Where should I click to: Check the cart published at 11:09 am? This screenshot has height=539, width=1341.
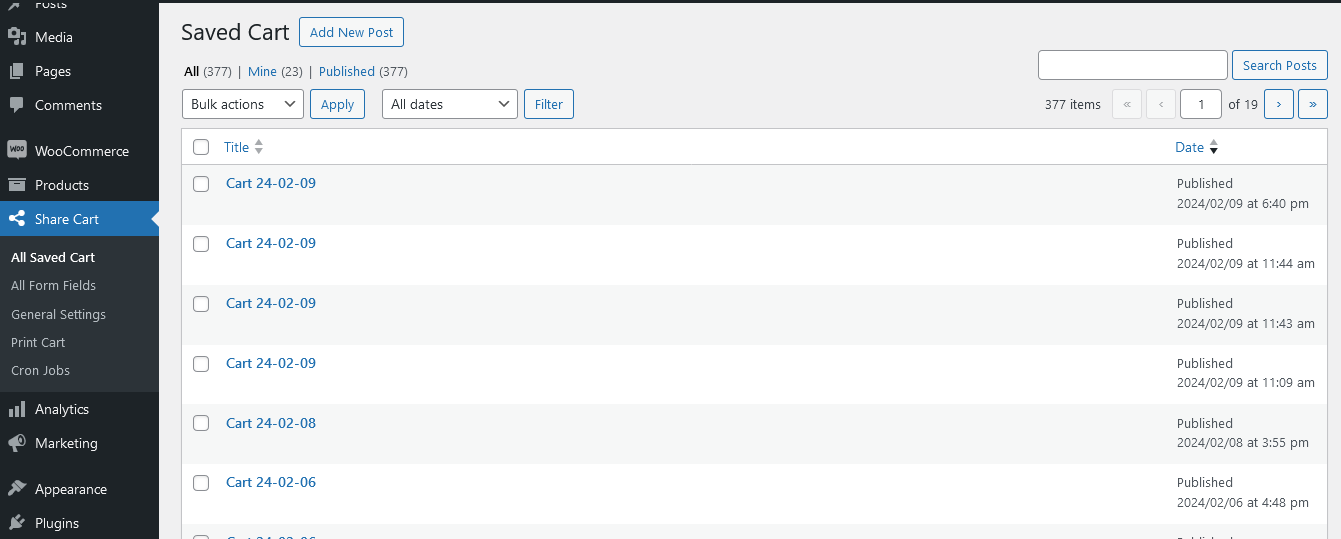tap(201, 364)
